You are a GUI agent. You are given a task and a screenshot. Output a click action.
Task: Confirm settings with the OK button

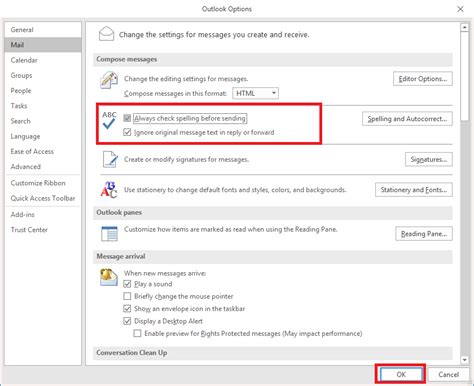tap(401, 374)
